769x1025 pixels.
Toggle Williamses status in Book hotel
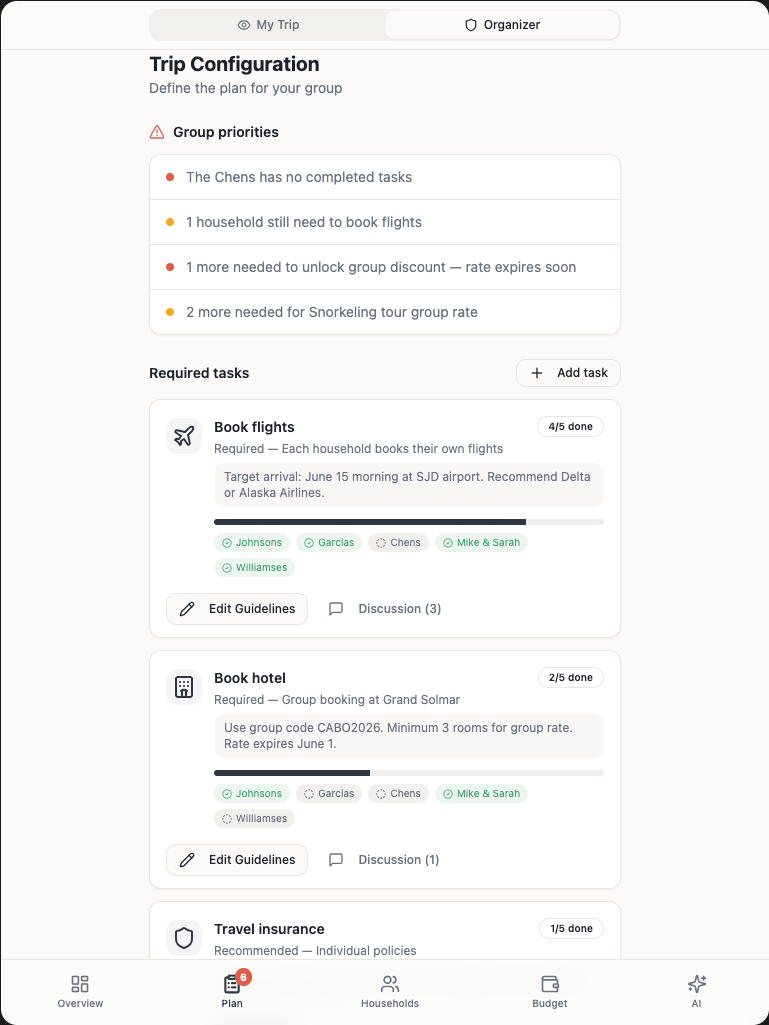(254, 819)
